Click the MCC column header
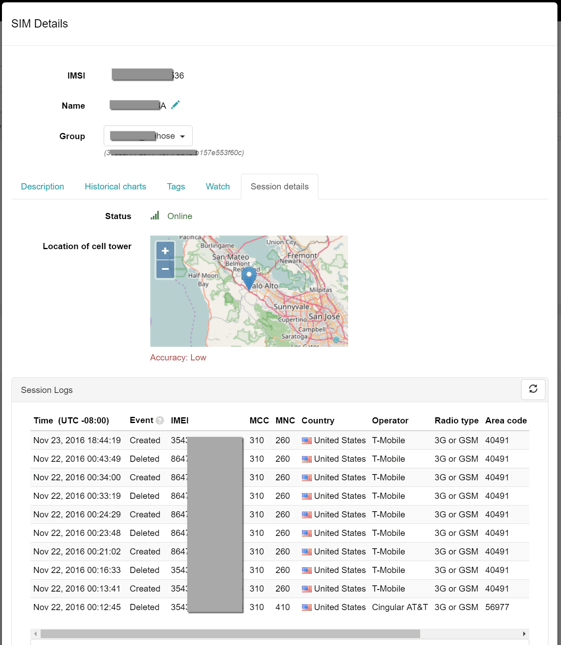Viewport: 561px width, 645px height. pos(259,420)
